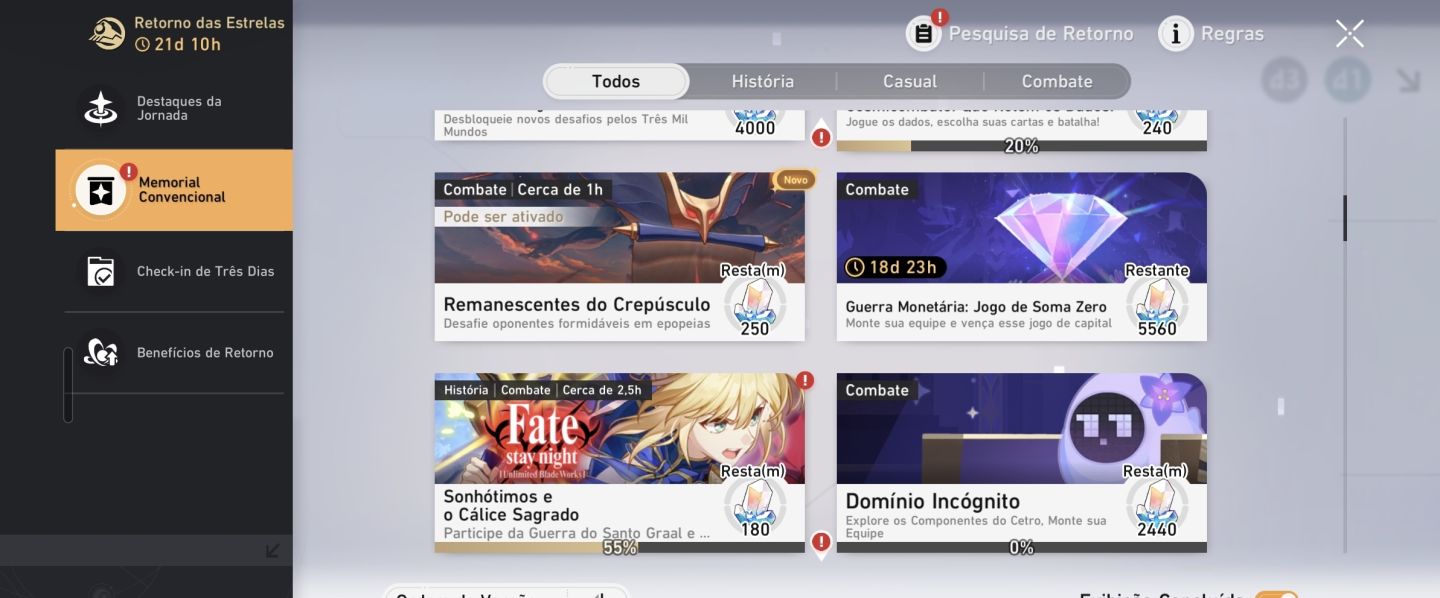Switch to the Casual tab
This screenshot has width=1440, height=598.
(910, 81)
